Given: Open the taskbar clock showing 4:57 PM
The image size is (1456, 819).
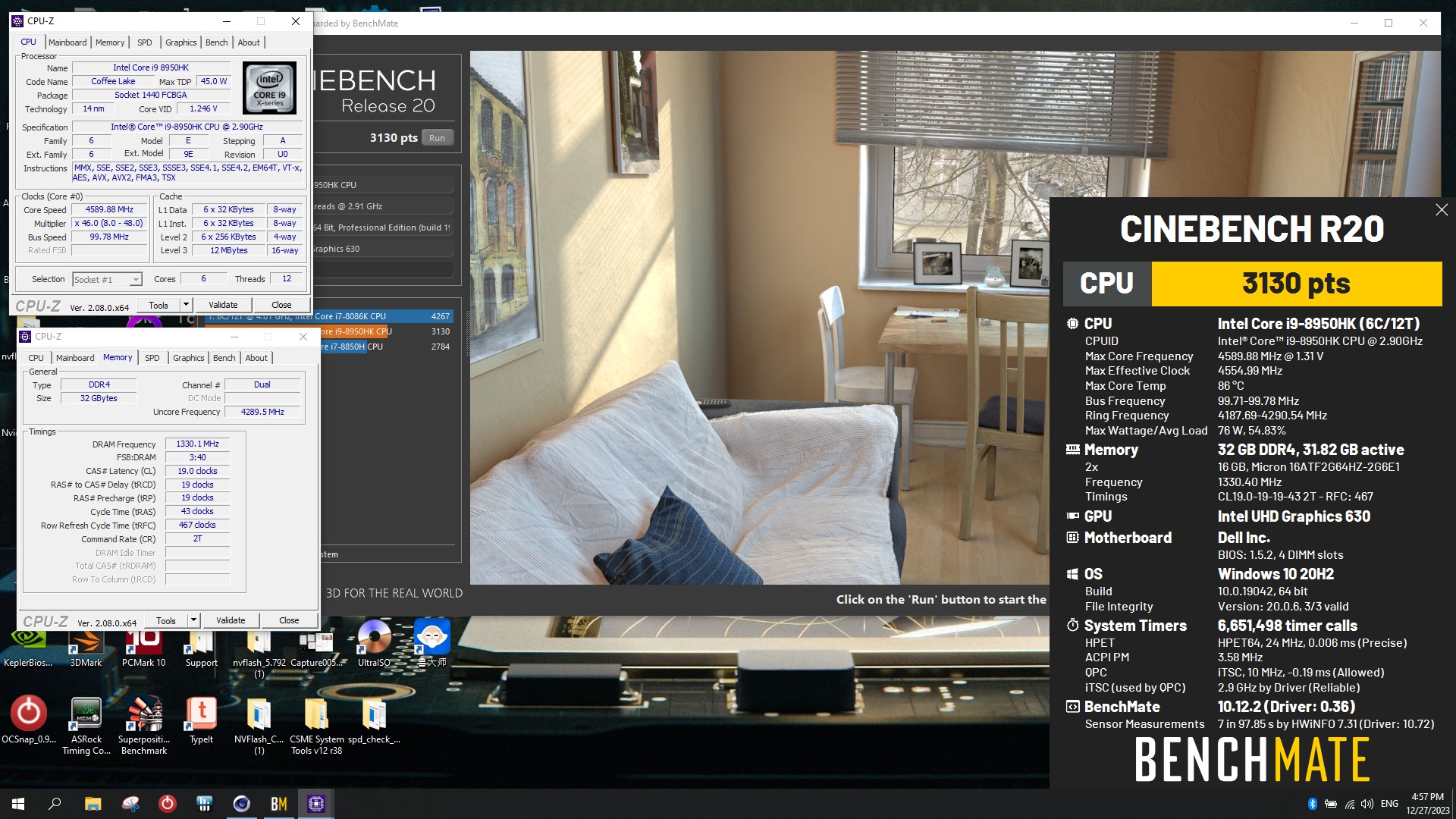Looking at the screenshot, I should coord(1428,804).
